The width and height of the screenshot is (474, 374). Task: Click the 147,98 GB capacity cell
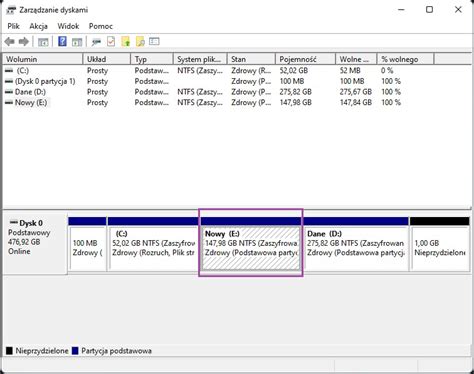click(x=296, y=103)
